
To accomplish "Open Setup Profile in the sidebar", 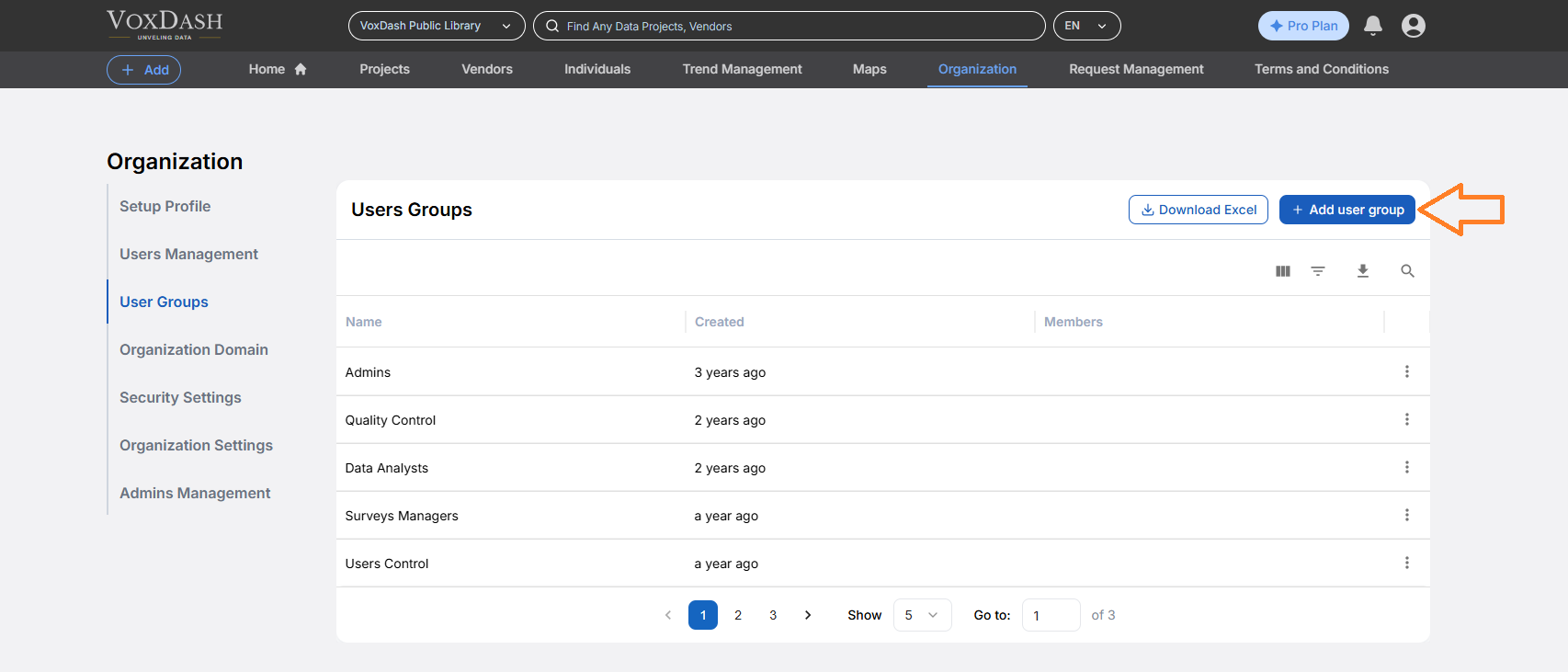I will [x=165, y=206].
